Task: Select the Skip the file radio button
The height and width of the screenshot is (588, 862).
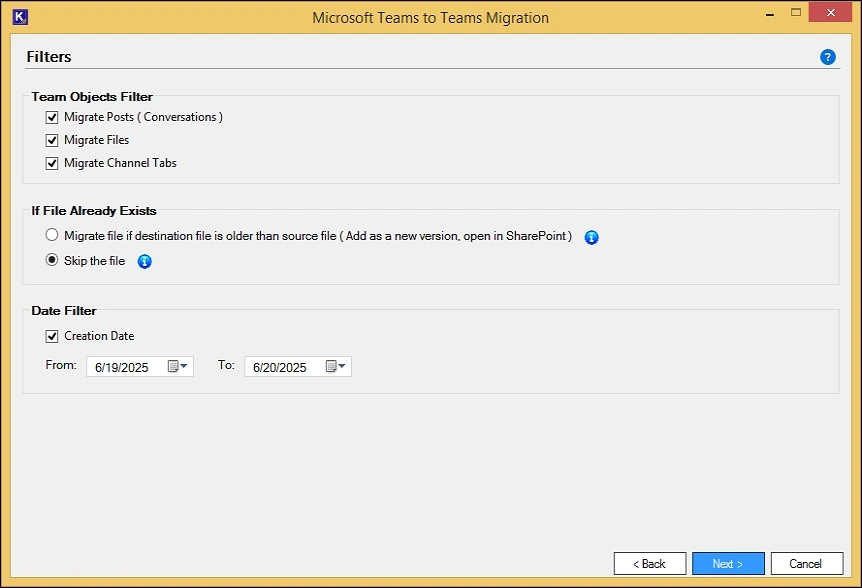Action: pyautogui.click(x=52, y=260)
